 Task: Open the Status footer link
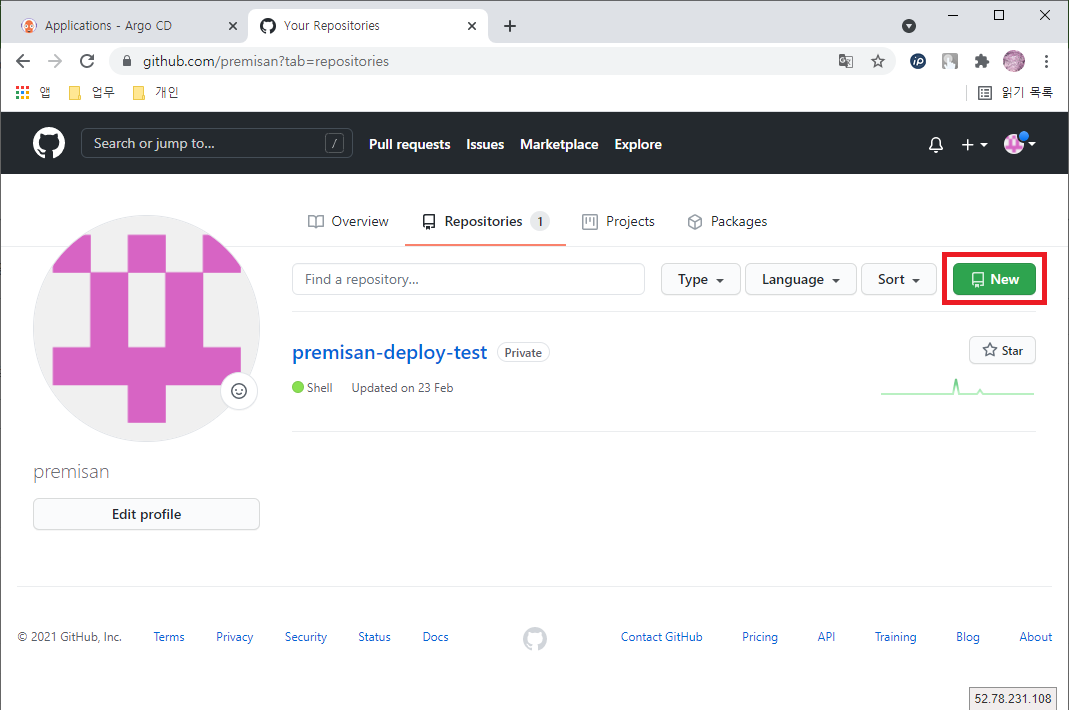(x=374, y=637)
